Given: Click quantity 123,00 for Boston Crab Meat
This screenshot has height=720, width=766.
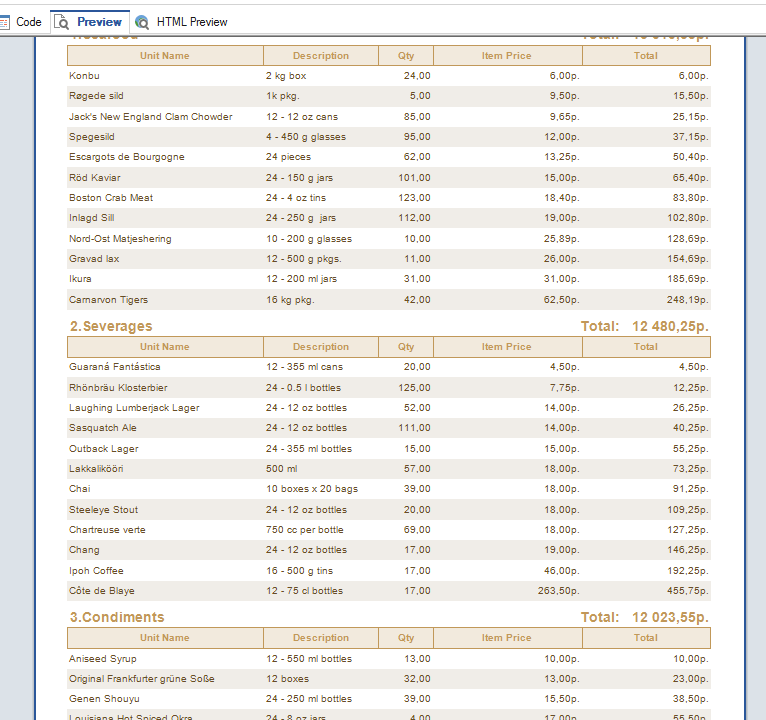Looking at the screenshot, I should coord(414,198).
